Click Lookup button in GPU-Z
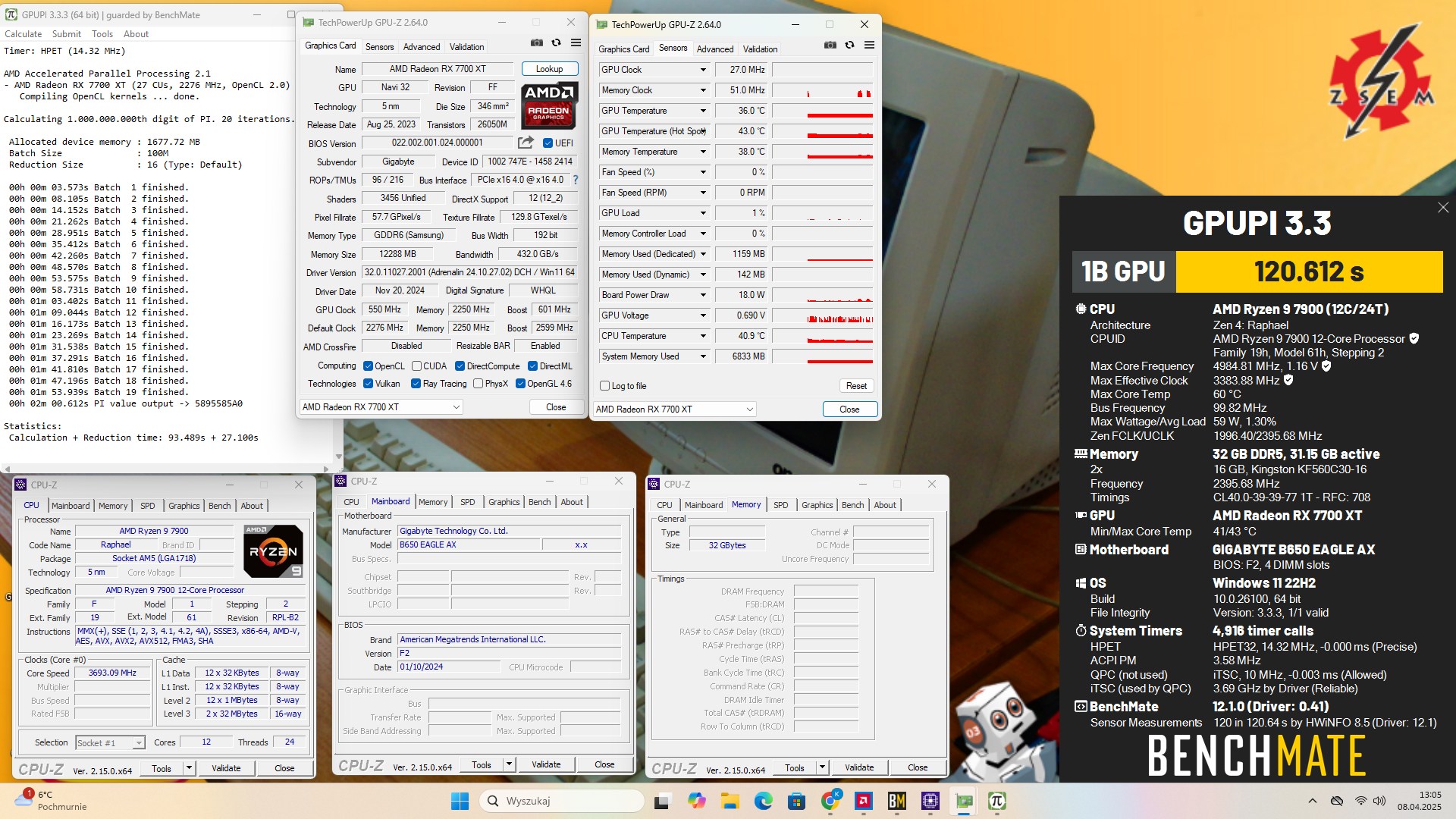 (550, 69)
